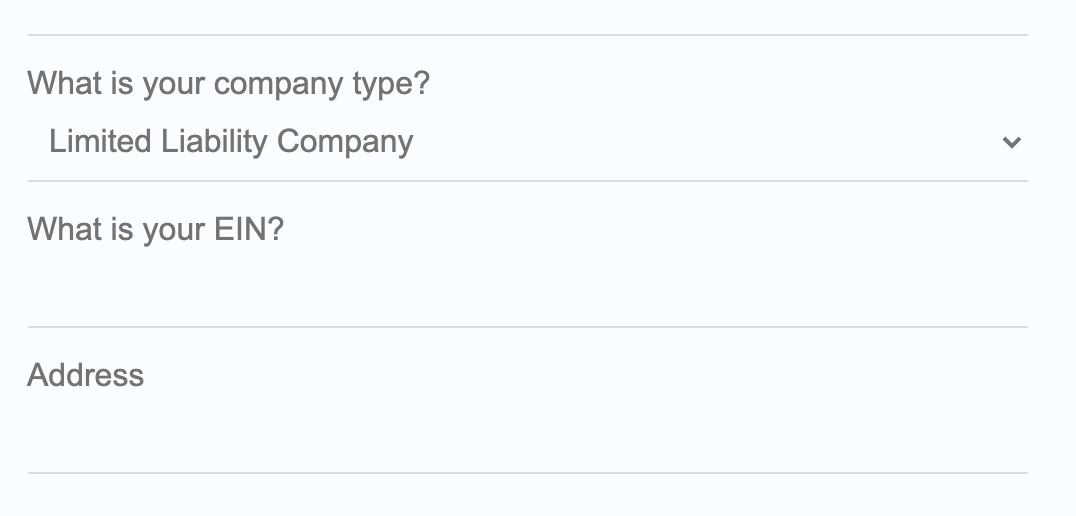Click the 'Address' label text
The height and width of the screenshot is (516, 1076).
coord(86,375)
